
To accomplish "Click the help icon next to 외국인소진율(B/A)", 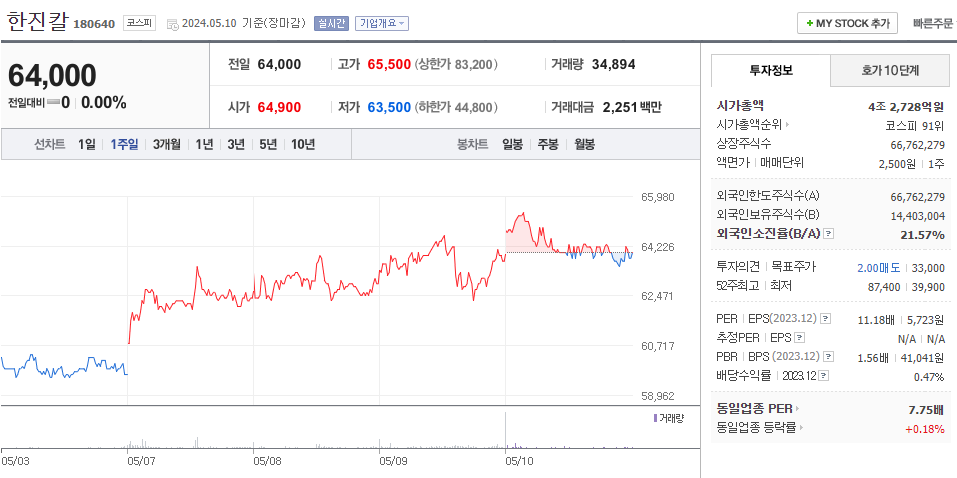I will click(x=829, y=234).
